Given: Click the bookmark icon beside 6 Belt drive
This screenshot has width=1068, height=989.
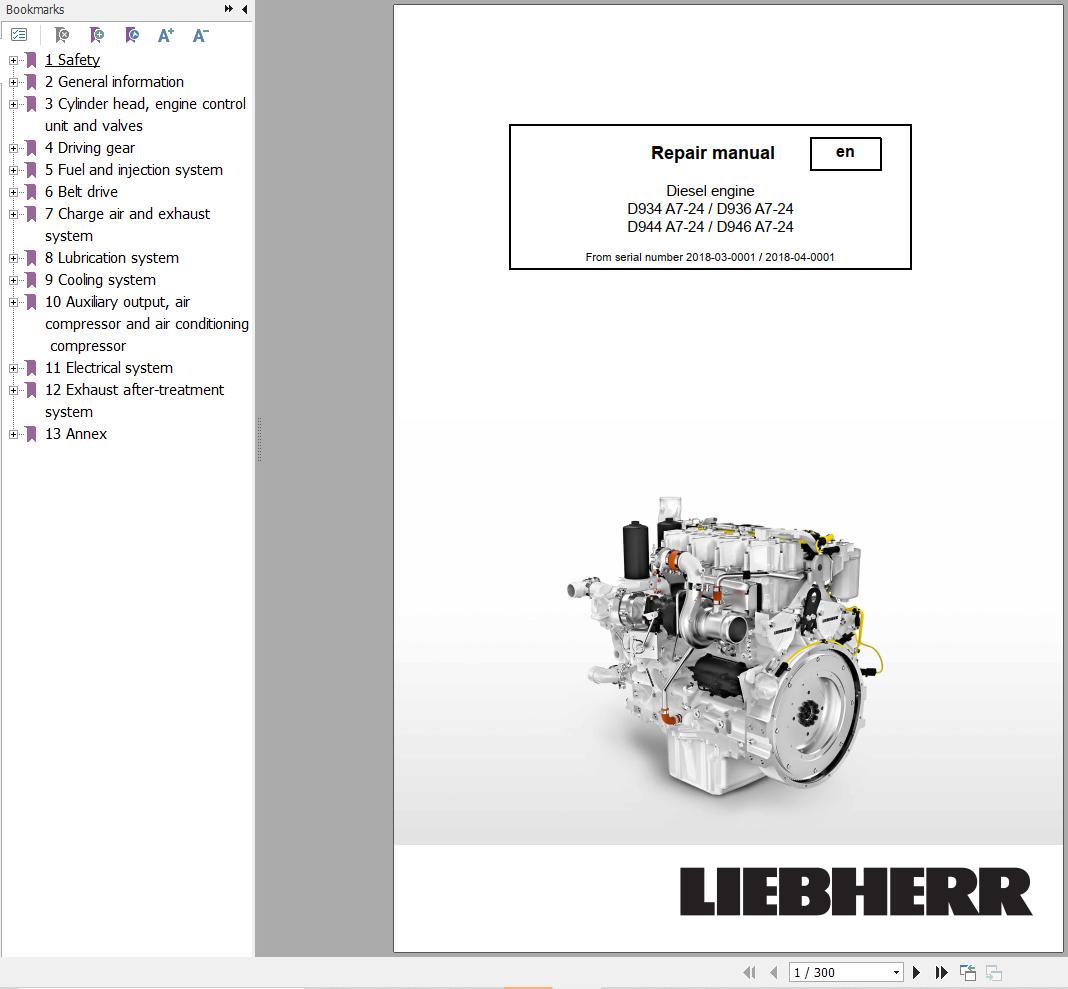Looking at the screenshot, I should pyautogui.click(x=31, y=192).
